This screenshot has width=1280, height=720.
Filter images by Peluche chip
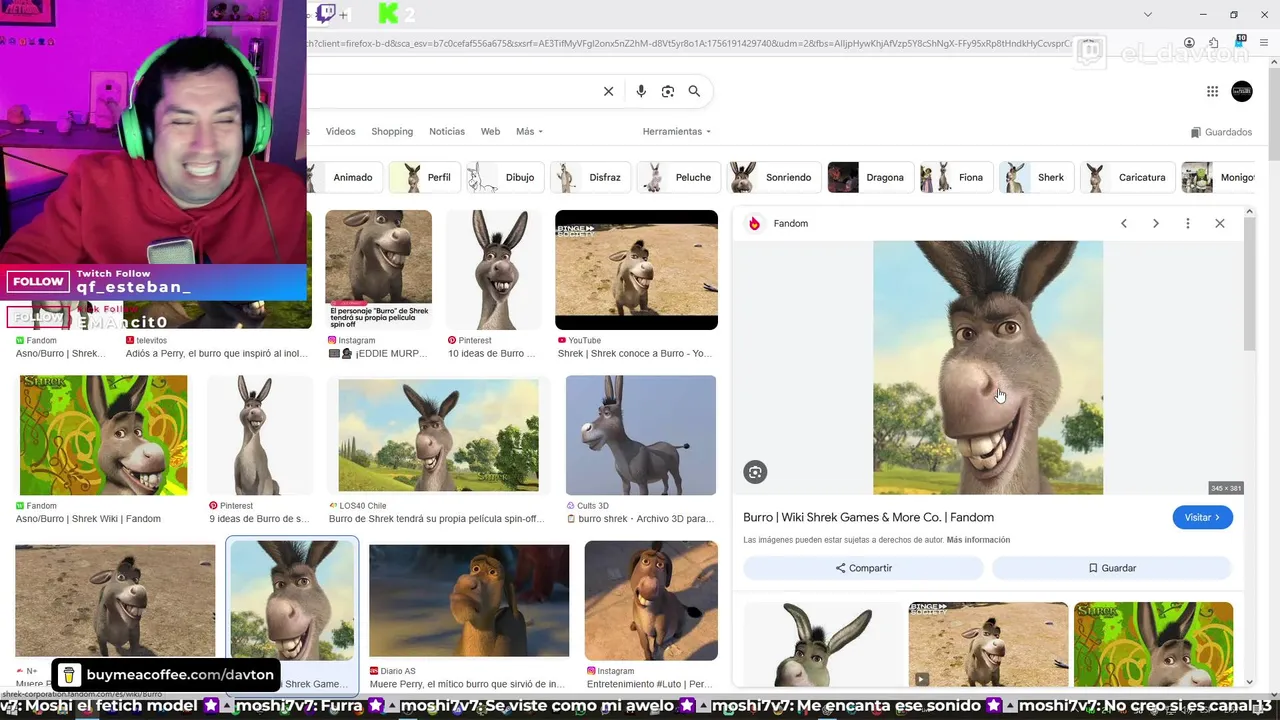[679, 177]
